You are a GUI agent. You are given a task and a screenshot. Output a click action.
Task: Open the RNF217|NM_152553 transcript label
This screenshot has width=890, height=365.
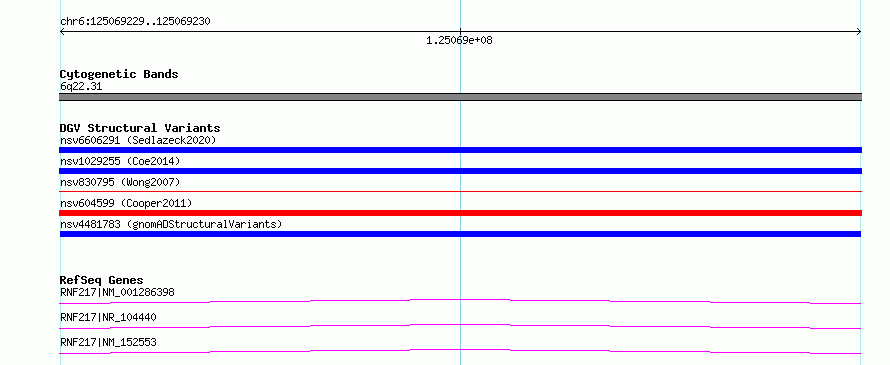click(x=108, y=342)
